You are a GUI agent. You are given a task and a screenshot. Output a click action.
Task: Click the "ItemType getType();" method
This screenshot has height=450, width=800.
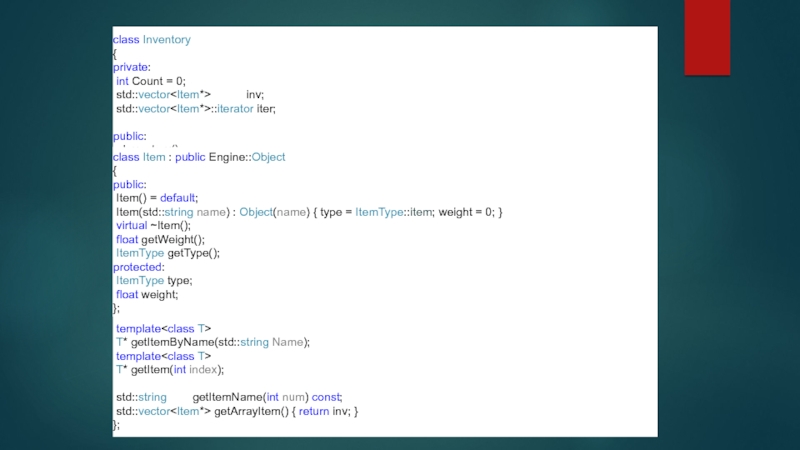(x=167, y=254)
